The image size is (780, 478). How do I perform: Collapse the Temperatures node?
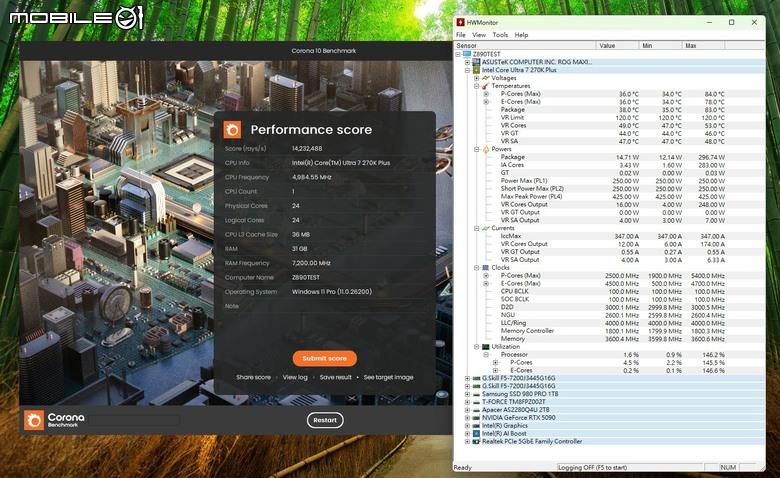point(476,86)
